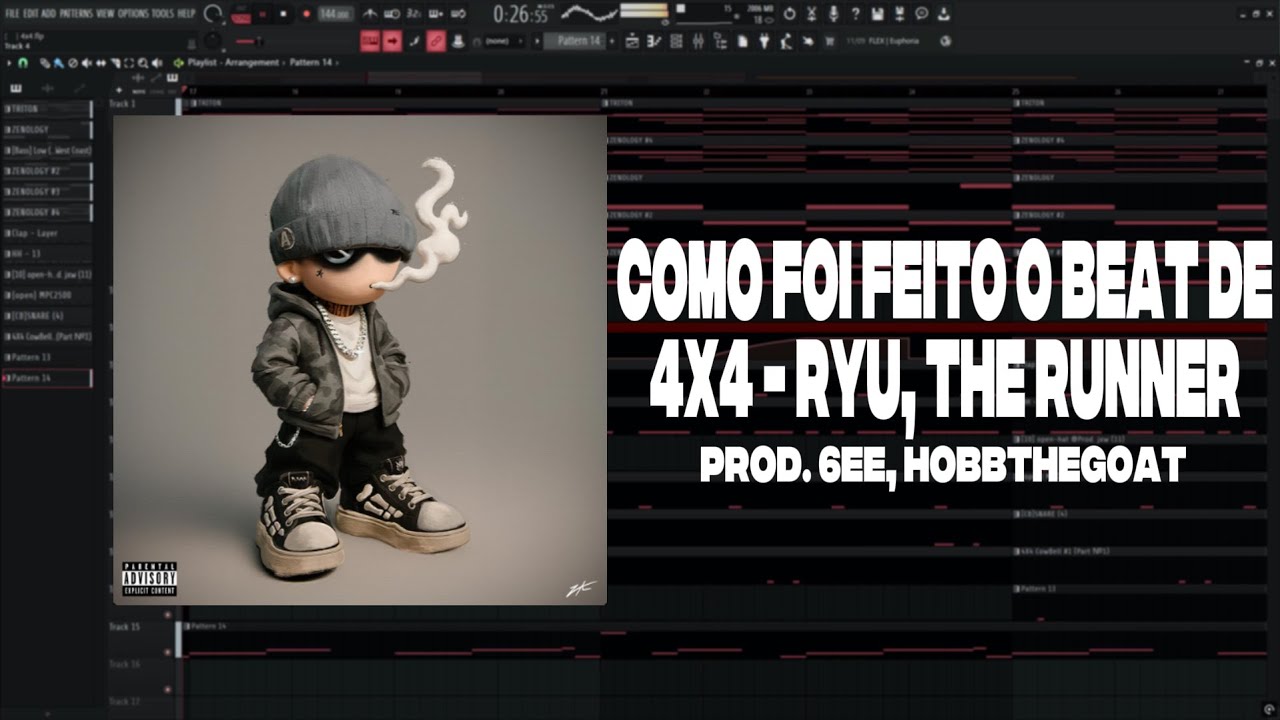Click the undo history circular arrow icon
The height and width of the screenshot is (720, 1280).
click(x=790, y=14)
